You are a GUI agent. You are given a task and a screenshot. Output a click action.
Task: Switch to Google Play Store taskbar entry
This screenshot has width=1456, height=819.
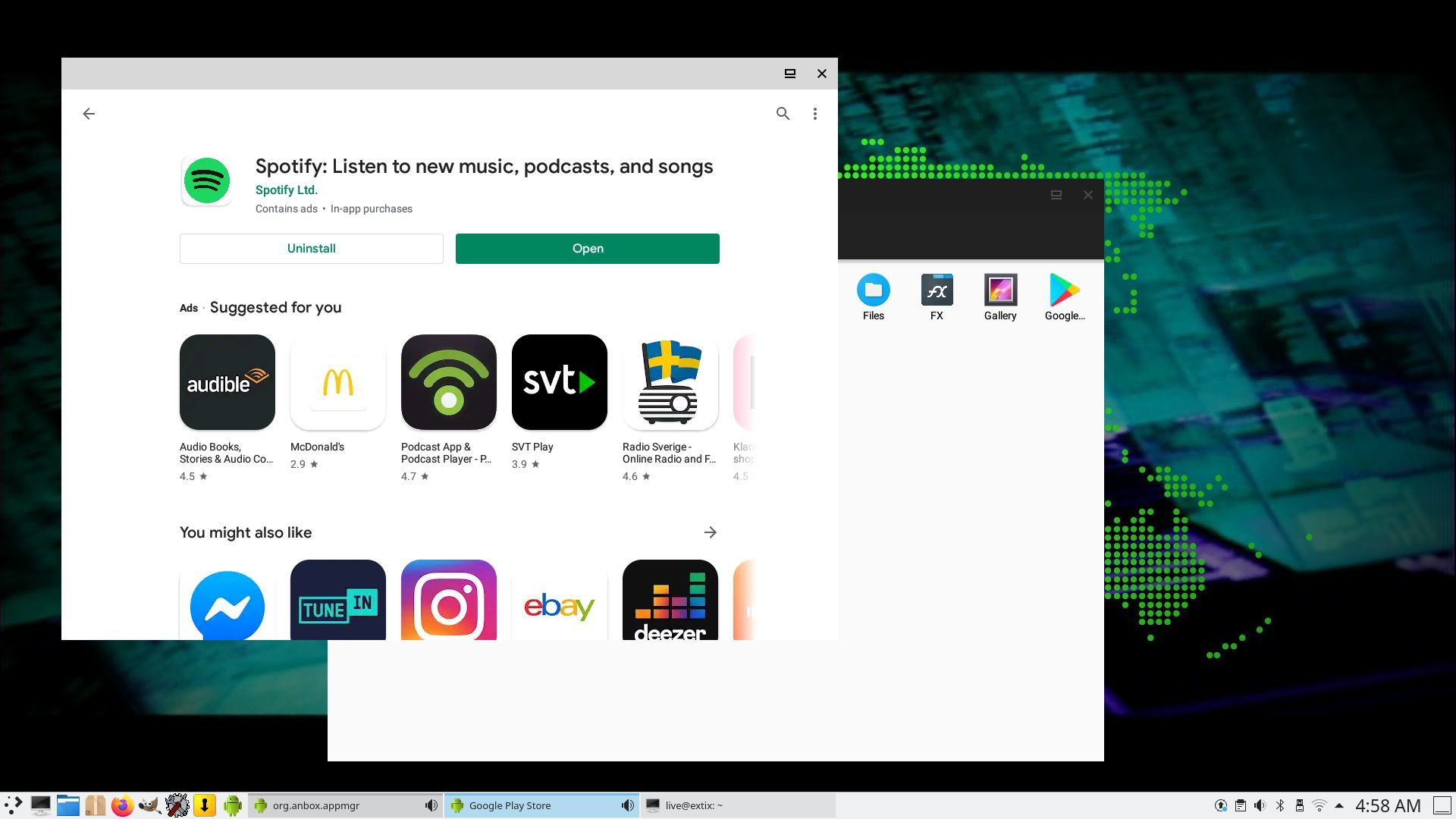tap(541, 805)
